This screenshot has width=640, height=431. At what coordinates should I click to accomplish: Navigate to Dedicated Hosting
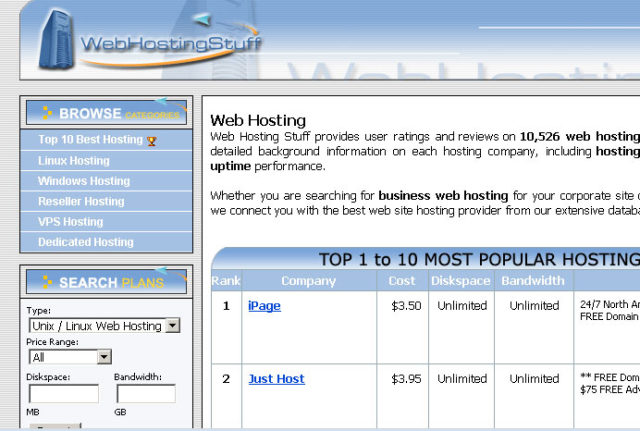(86, 242)
